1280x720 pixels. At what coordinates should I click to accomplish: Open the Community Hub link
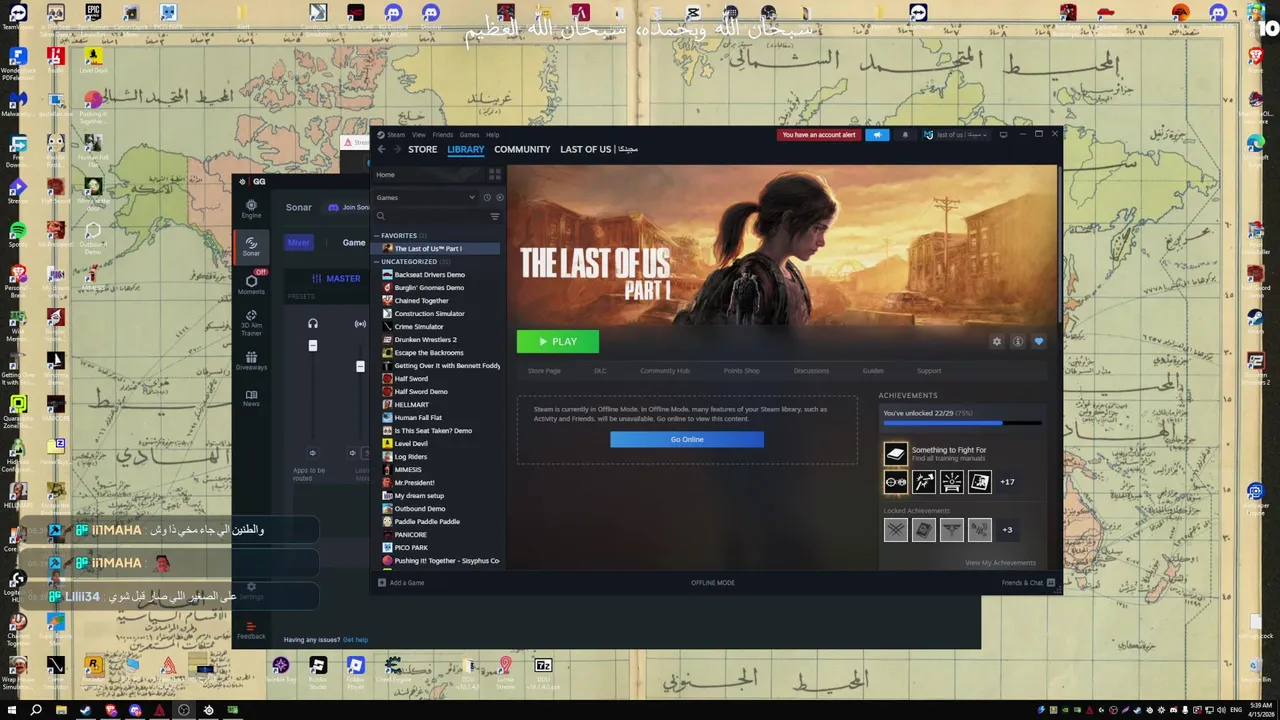tap(665, 371)
